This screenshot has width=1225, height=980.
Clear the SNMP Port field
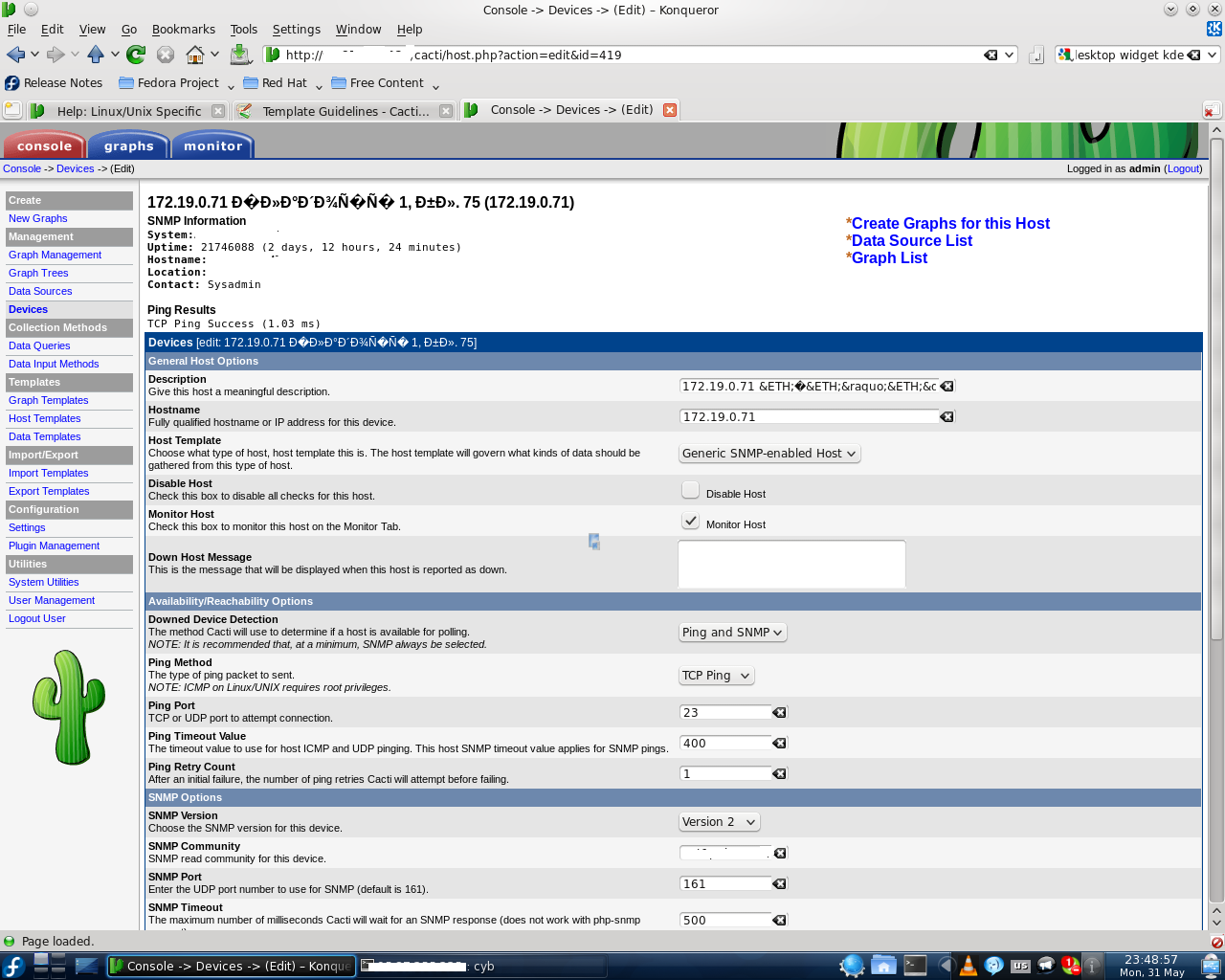(779, 883)
